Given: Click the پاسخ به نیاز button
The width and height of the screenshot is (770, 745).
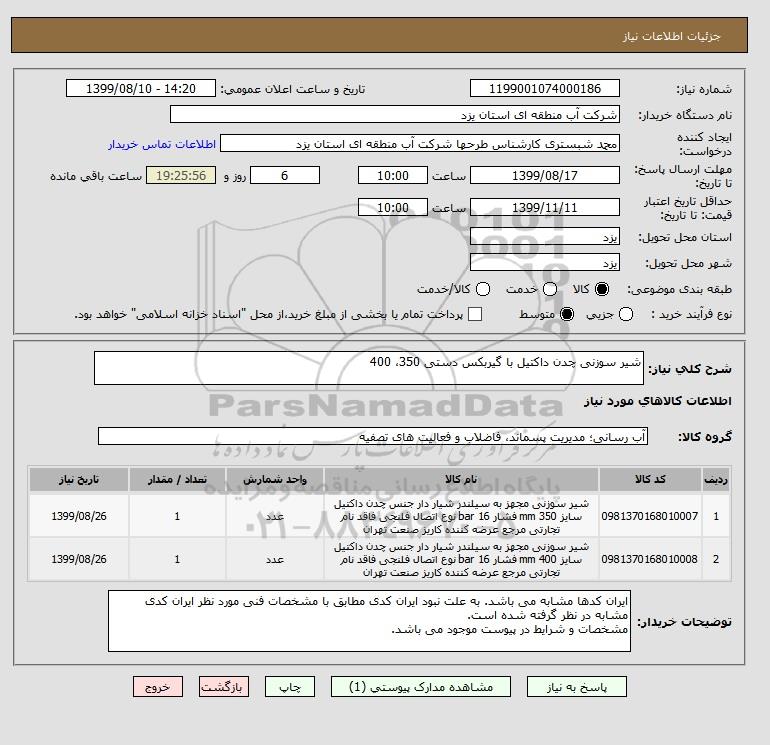Looking at the screenshot, I should coord(577,687).
